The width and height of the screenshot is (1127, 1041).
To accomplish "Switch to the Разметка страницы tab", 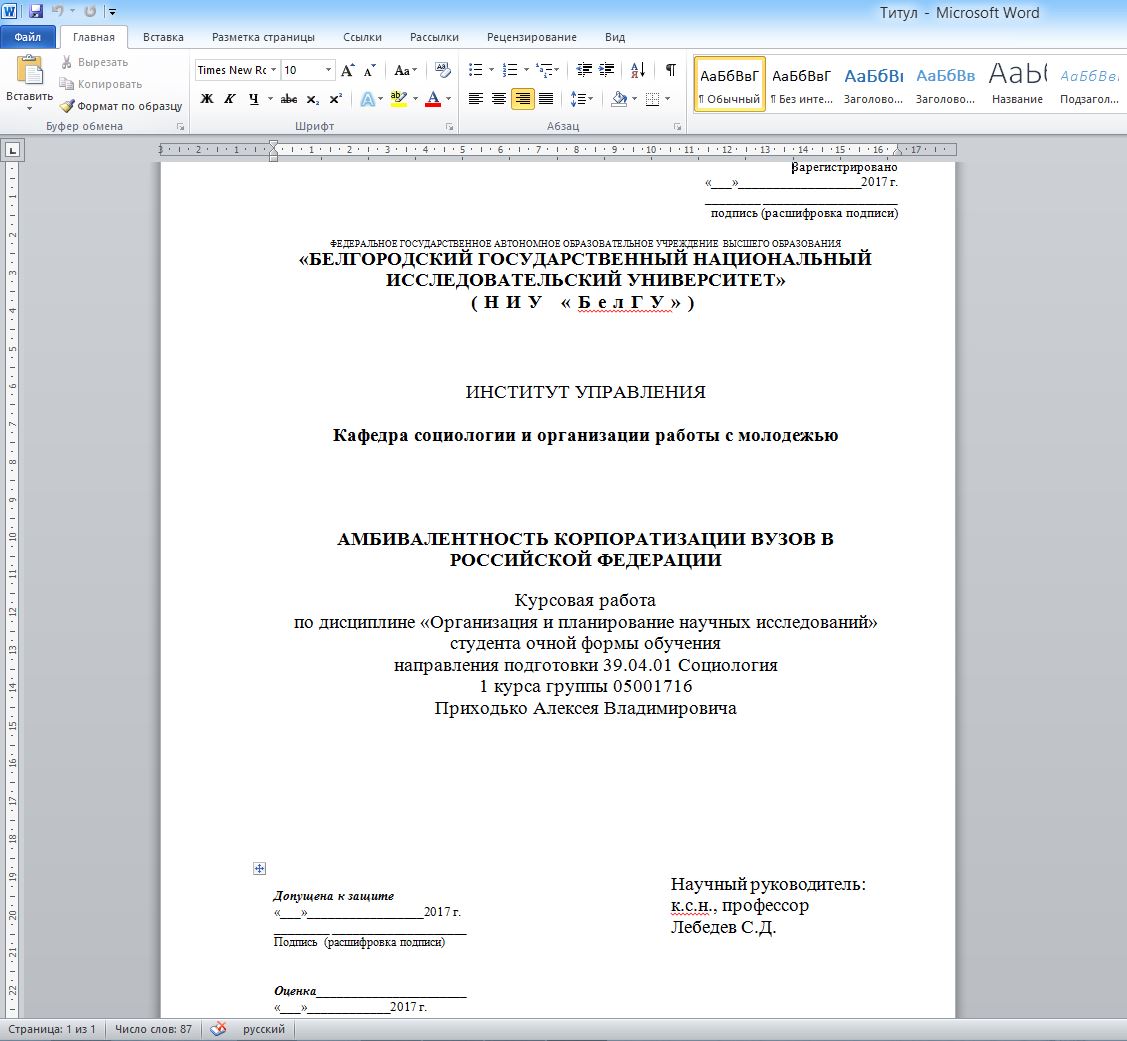I will click(x=263, y=37).
